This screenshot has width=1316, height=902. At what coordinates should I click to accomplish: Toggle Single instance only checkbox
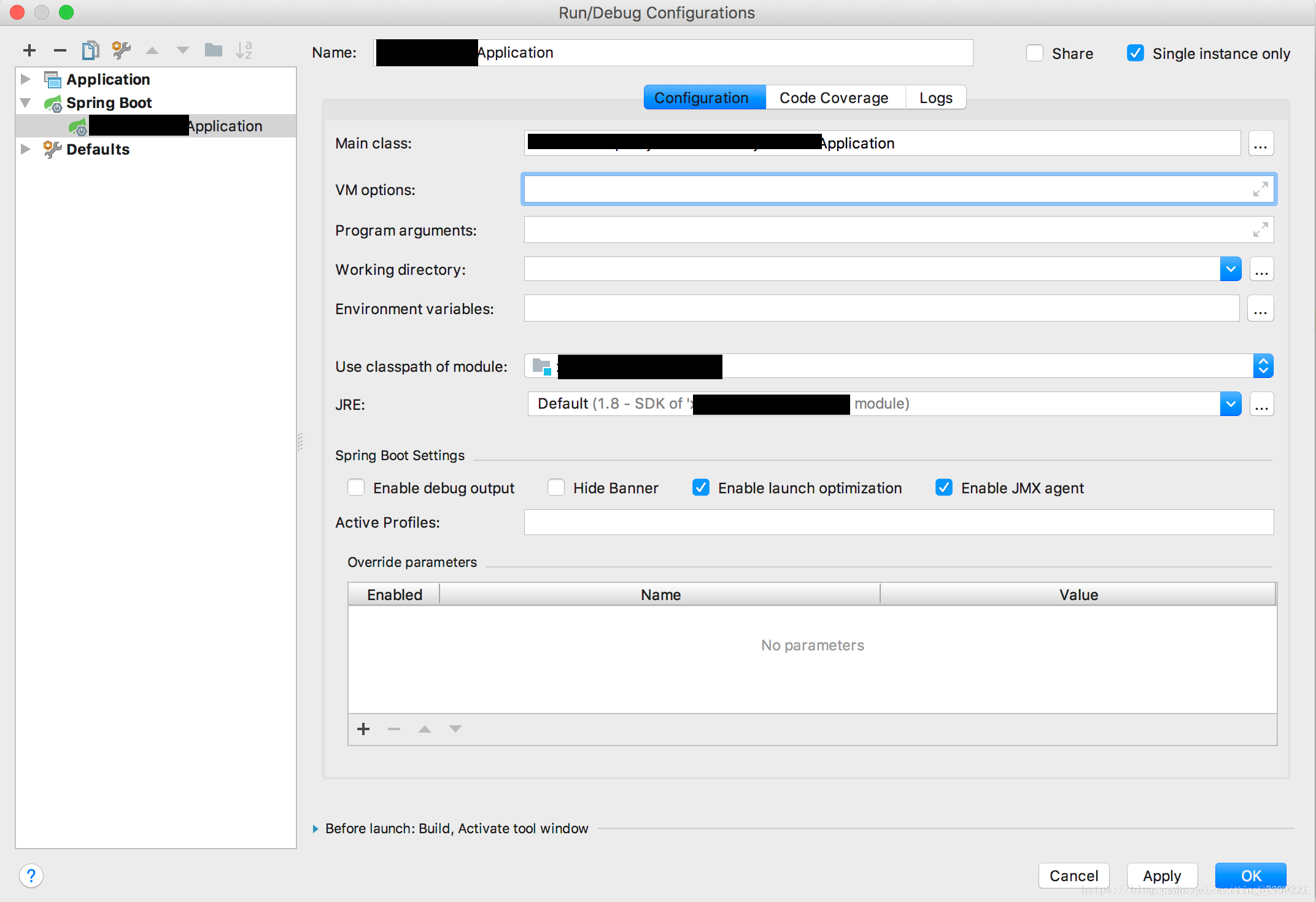[1136, 53]
